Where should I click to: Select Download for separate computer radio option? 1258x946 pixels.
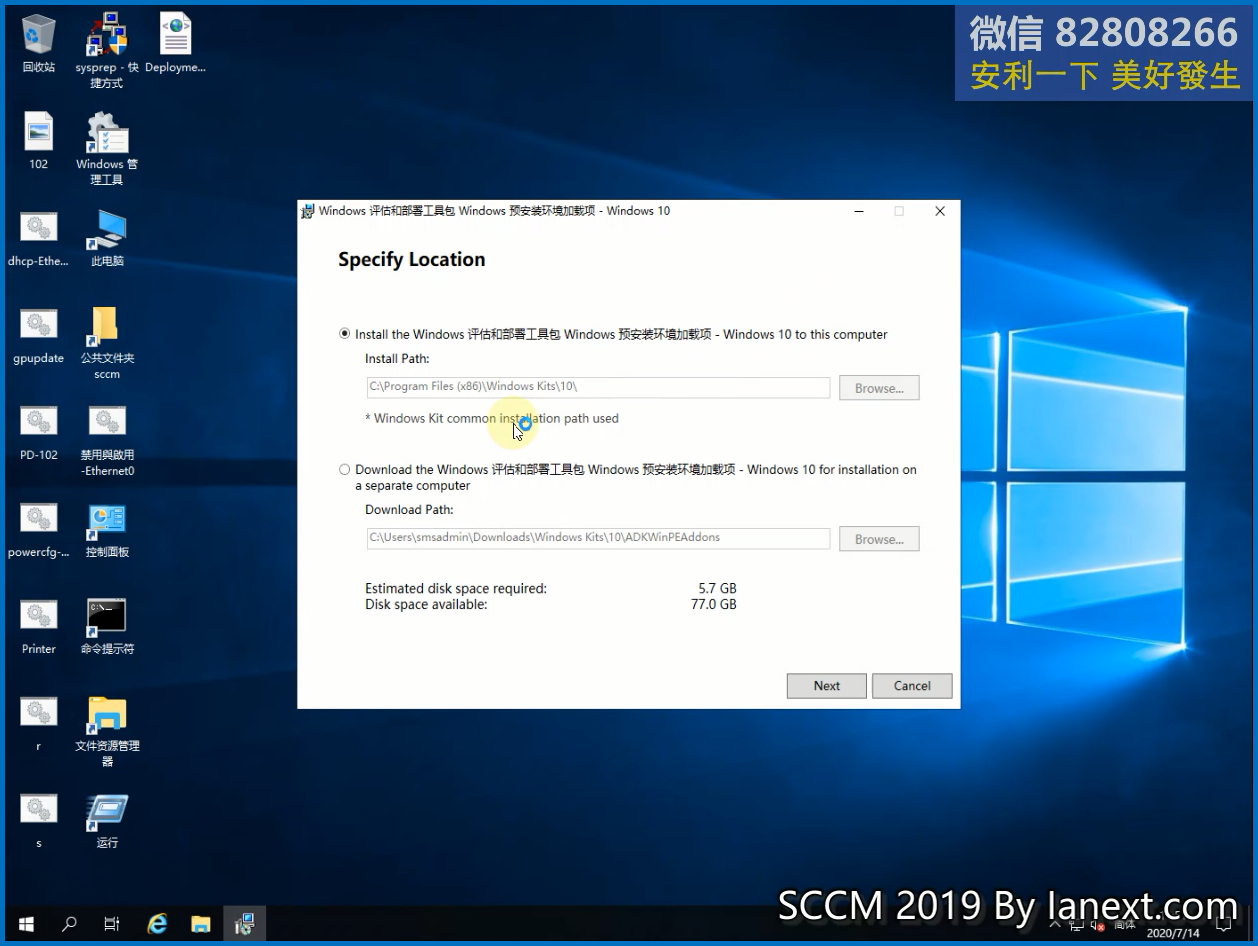345,469
